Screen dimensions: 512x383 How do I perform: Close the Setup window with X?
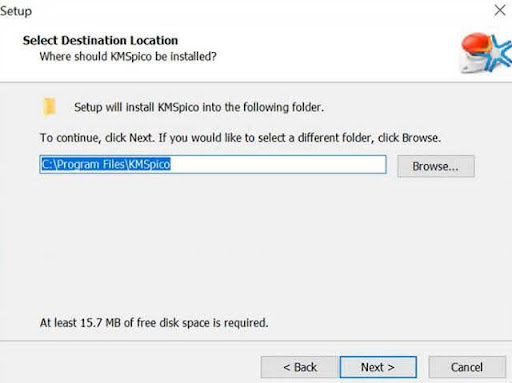coord(500,10)
